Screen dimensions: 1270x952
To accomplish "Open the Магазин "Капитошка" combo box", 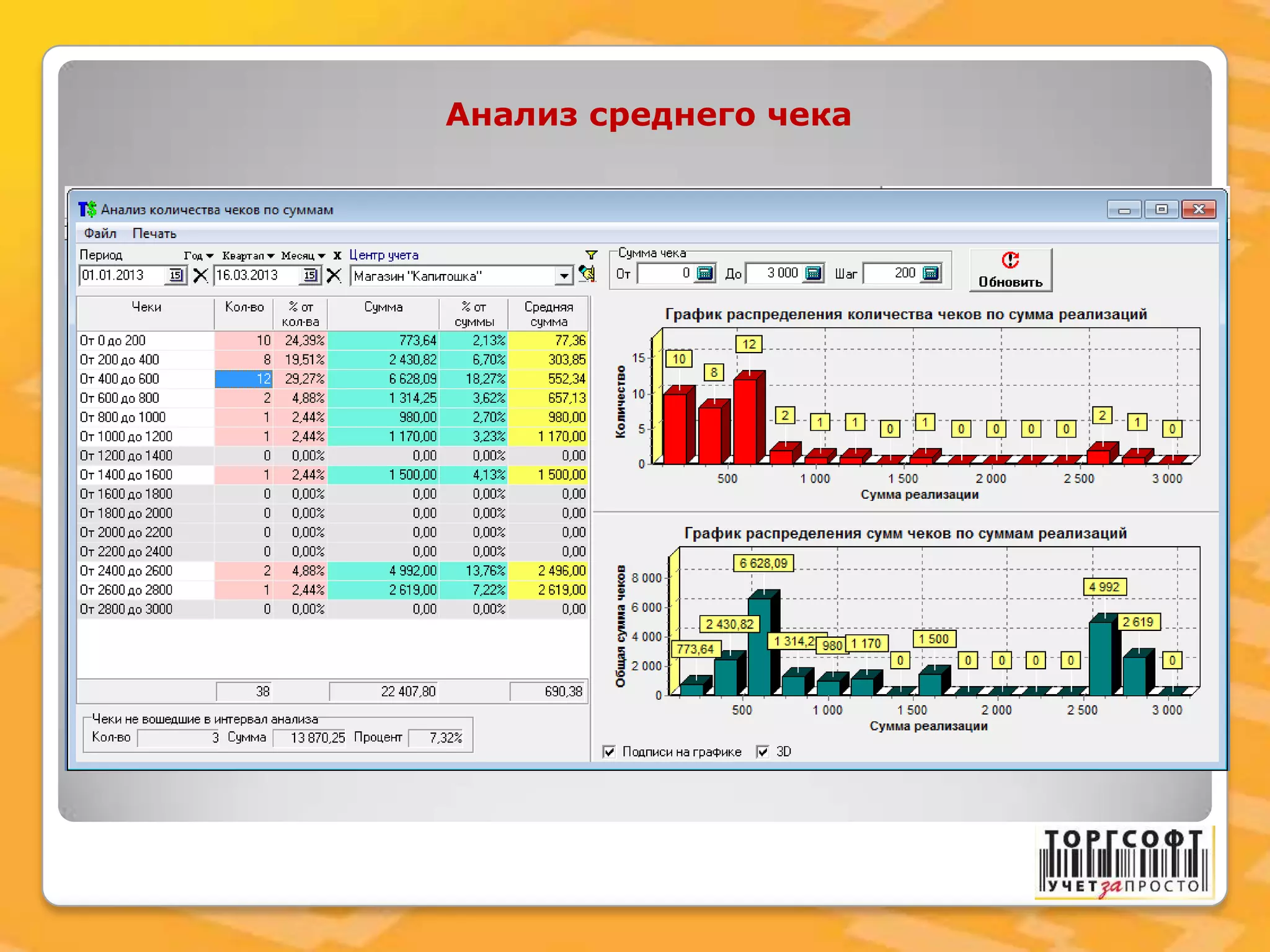I will (x=563, y=276).
